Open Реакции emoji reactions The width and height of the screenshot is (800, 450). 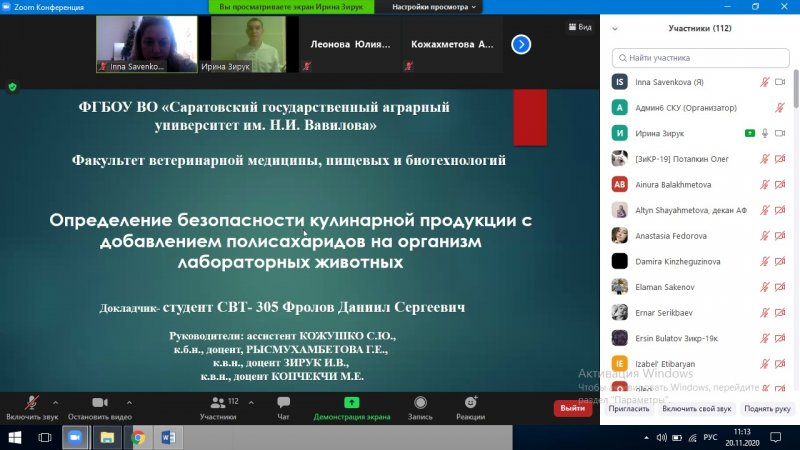(470, 408)
